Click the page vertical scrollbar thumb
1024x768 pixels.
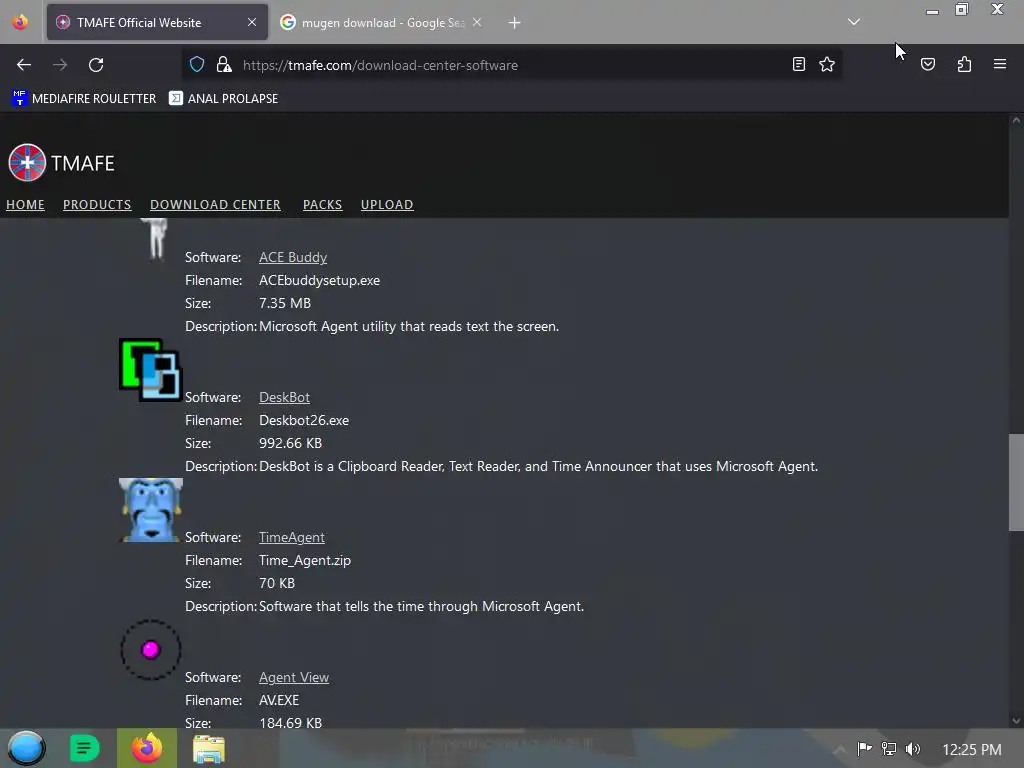pos(1016,482)
